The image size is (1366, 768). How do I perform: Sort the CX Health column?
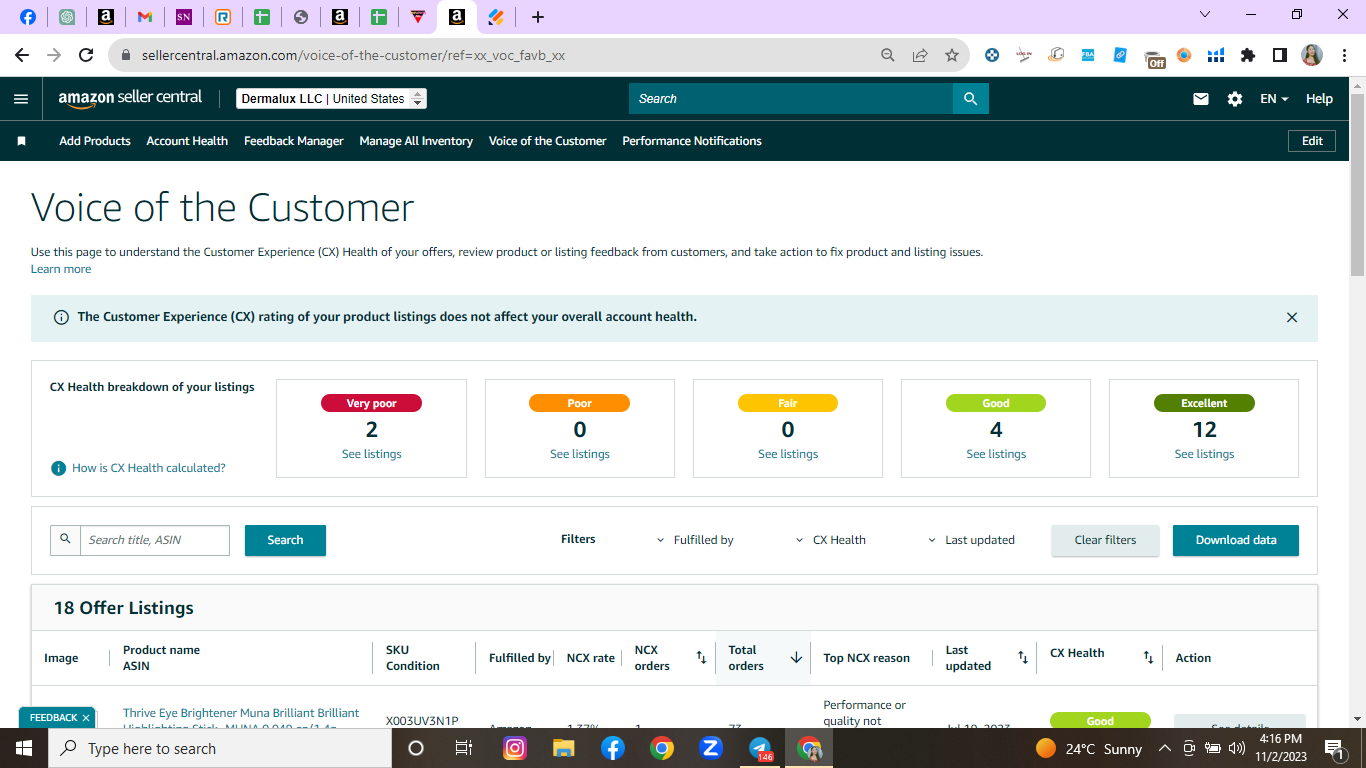point(1149,658)
